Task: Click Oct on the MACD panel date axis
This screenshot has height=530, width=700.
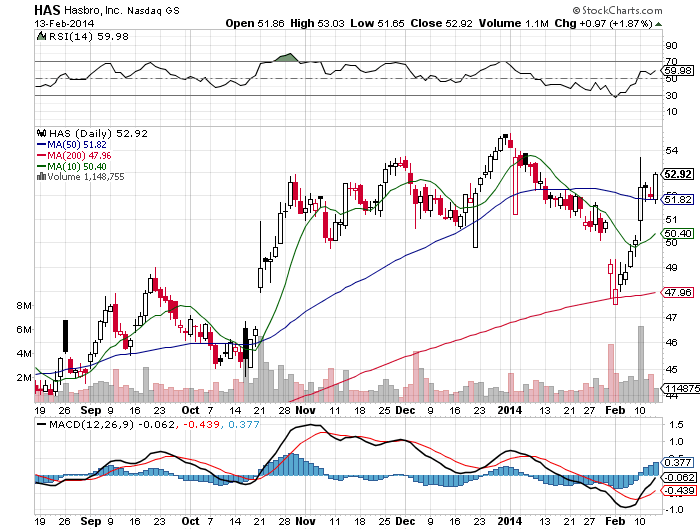Action: 190,521
